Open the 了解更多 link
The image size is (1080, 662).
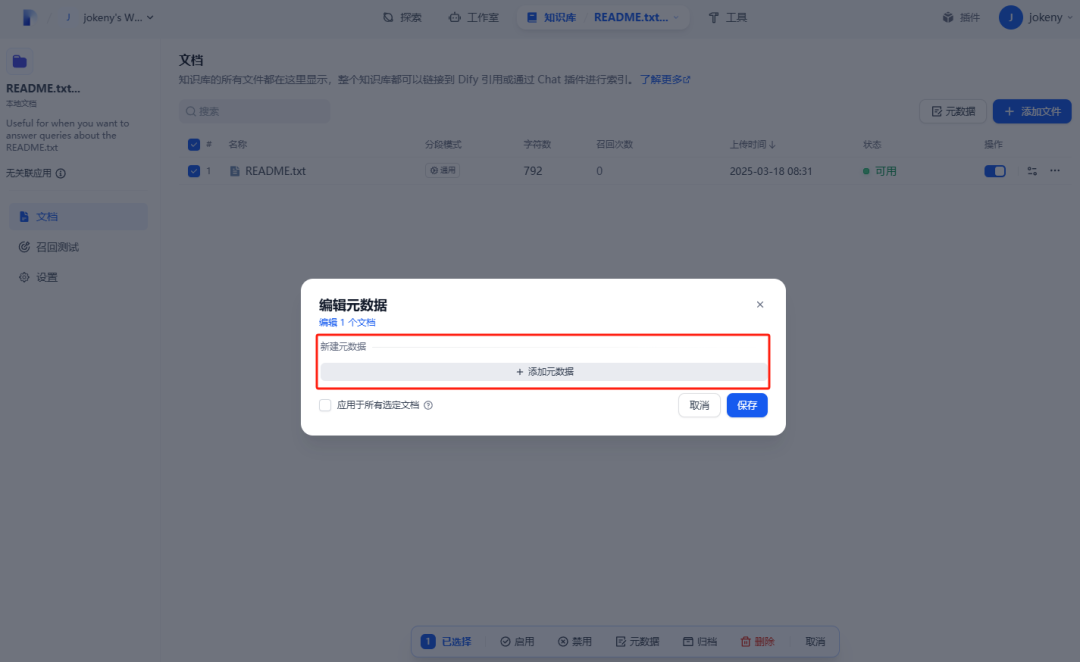(664, 79)
